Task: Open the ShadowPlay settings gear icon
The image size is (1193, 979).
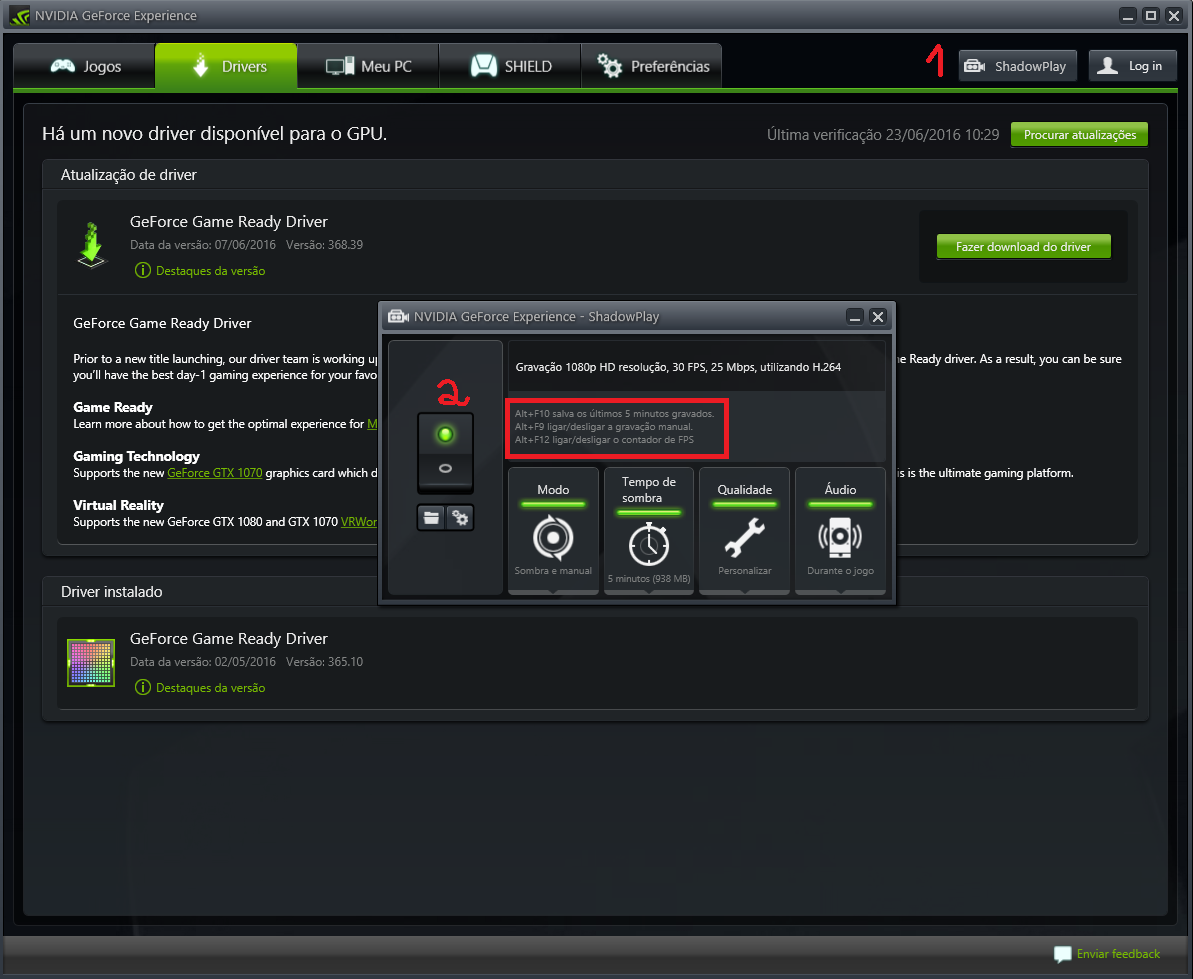Action: (460, 518)
